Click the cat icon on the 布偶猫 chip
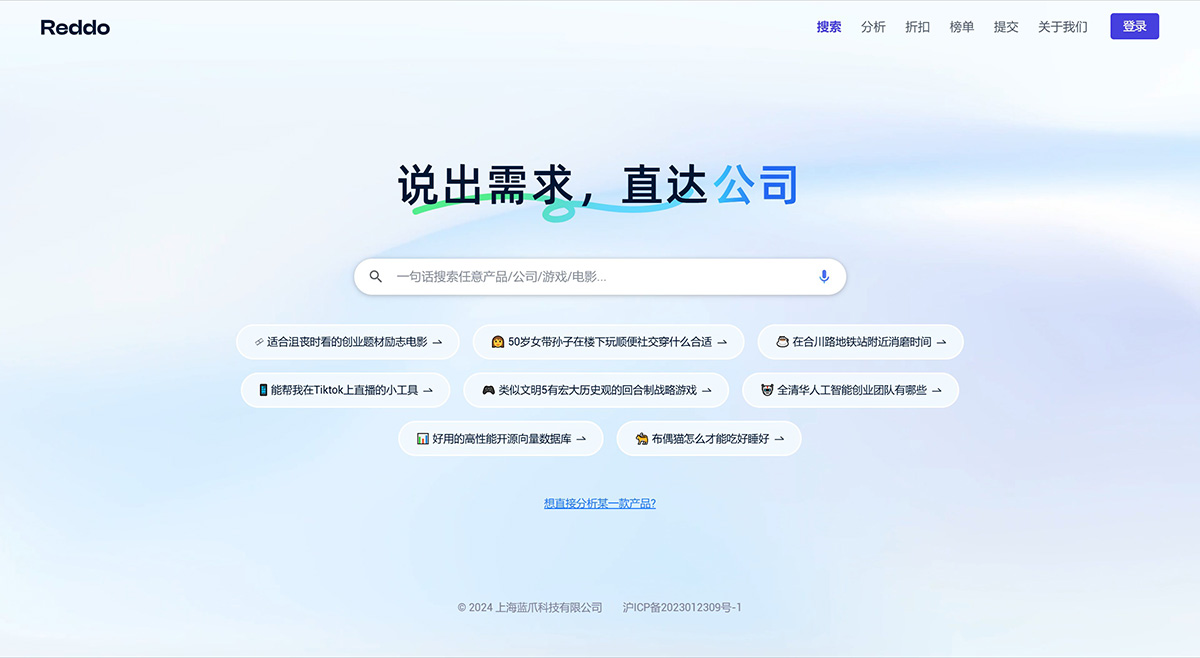This screenshot has height=658, width=1200. (640, 438)
